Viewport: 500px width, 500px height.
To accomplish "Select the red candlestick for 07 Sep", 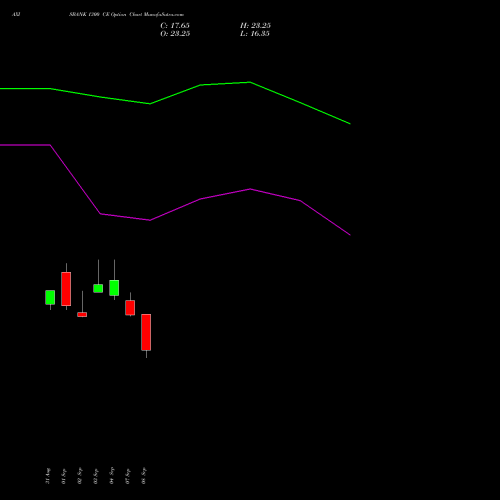I will click(130, 308).
